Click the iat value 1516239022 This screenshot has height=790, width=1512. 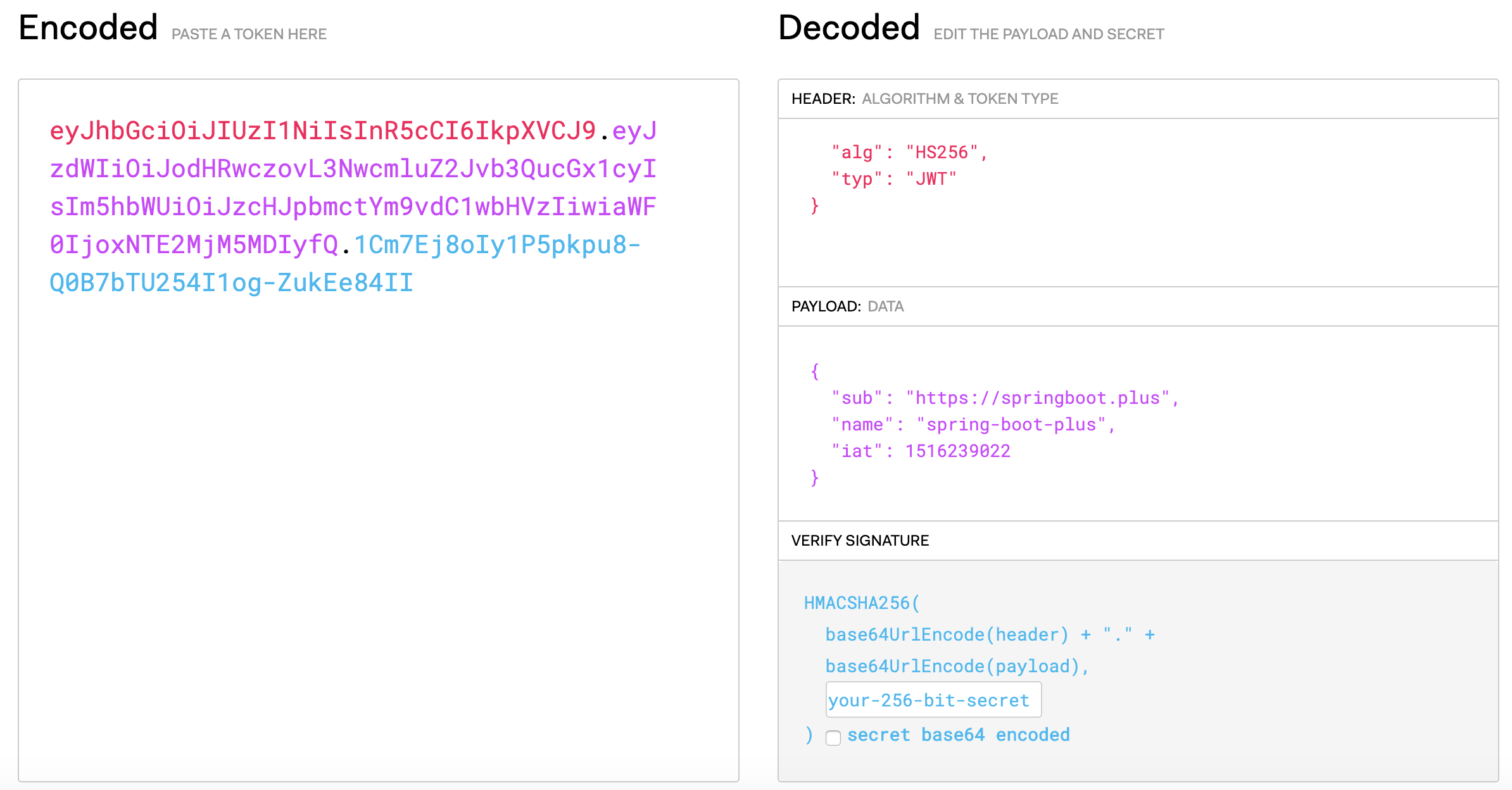pos(957,451)
